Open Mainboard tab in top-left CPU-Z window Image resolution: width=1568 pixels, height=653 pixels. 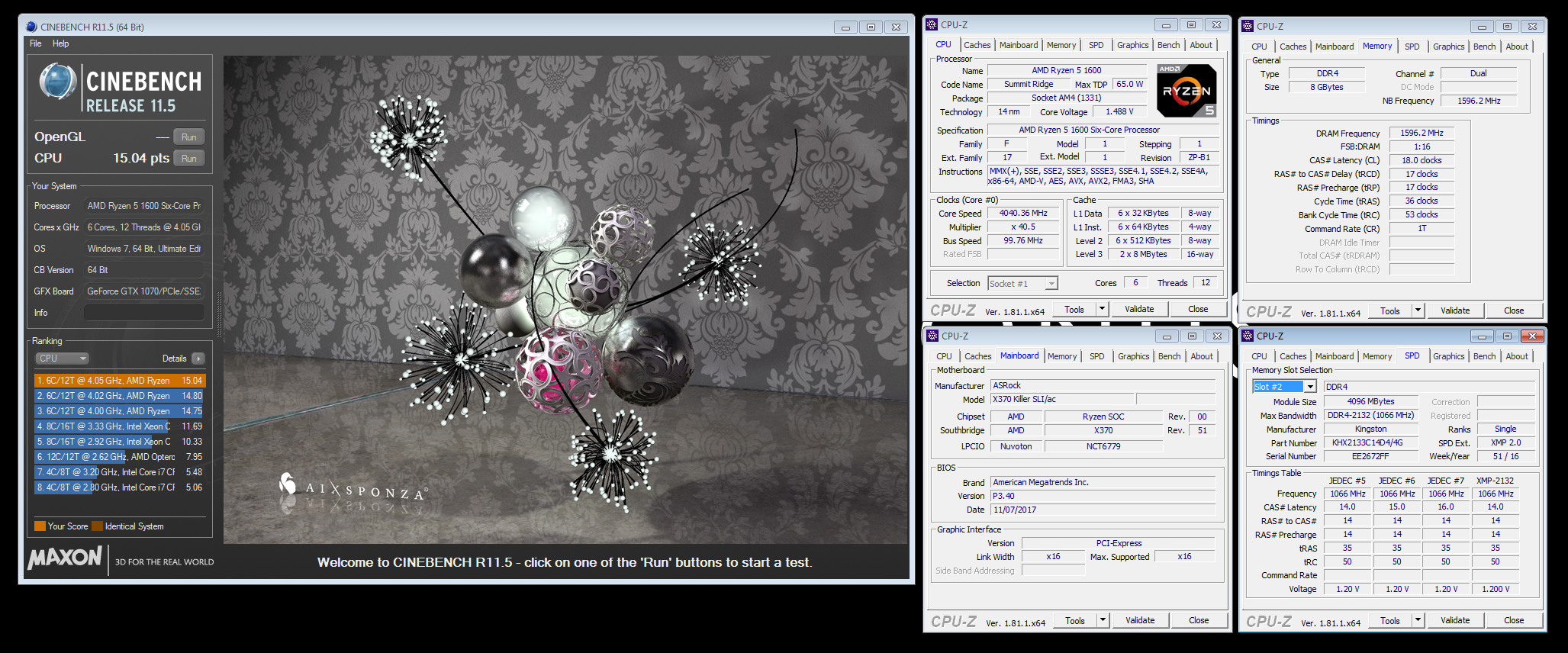pyautogui.click(x=1019, y=45)
